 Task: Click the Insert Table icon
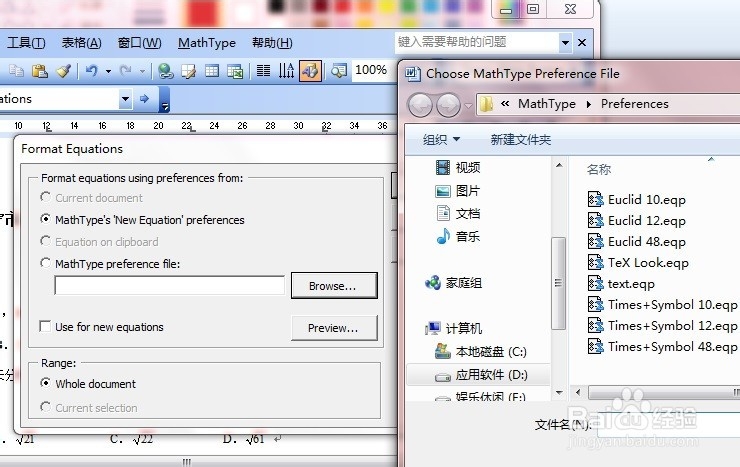212,72
